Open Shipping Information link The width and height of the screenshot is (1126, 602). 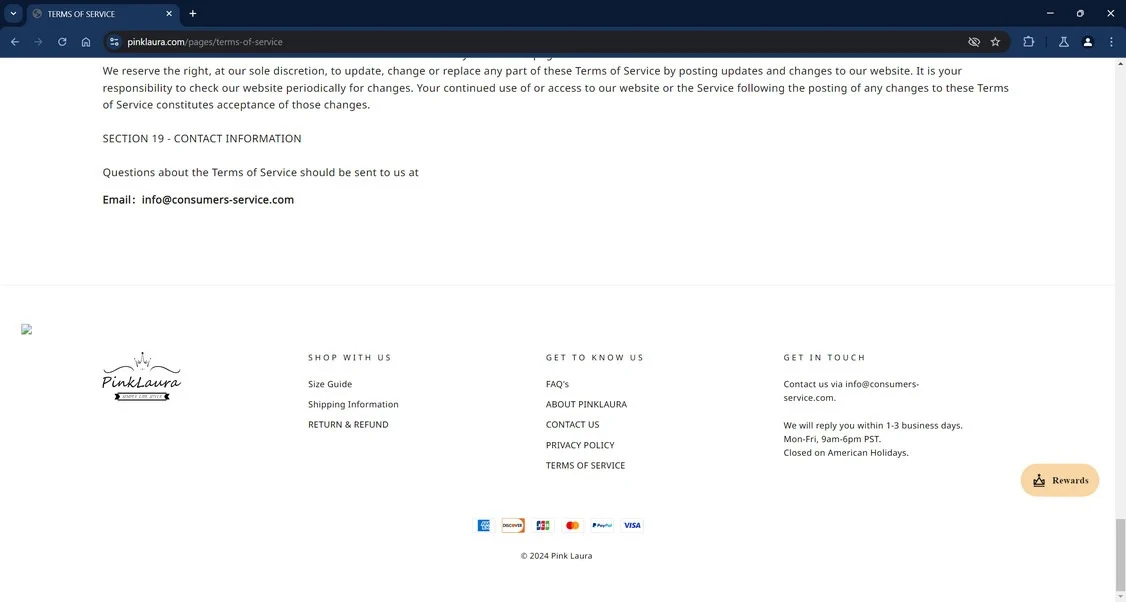tap(353, 404)
